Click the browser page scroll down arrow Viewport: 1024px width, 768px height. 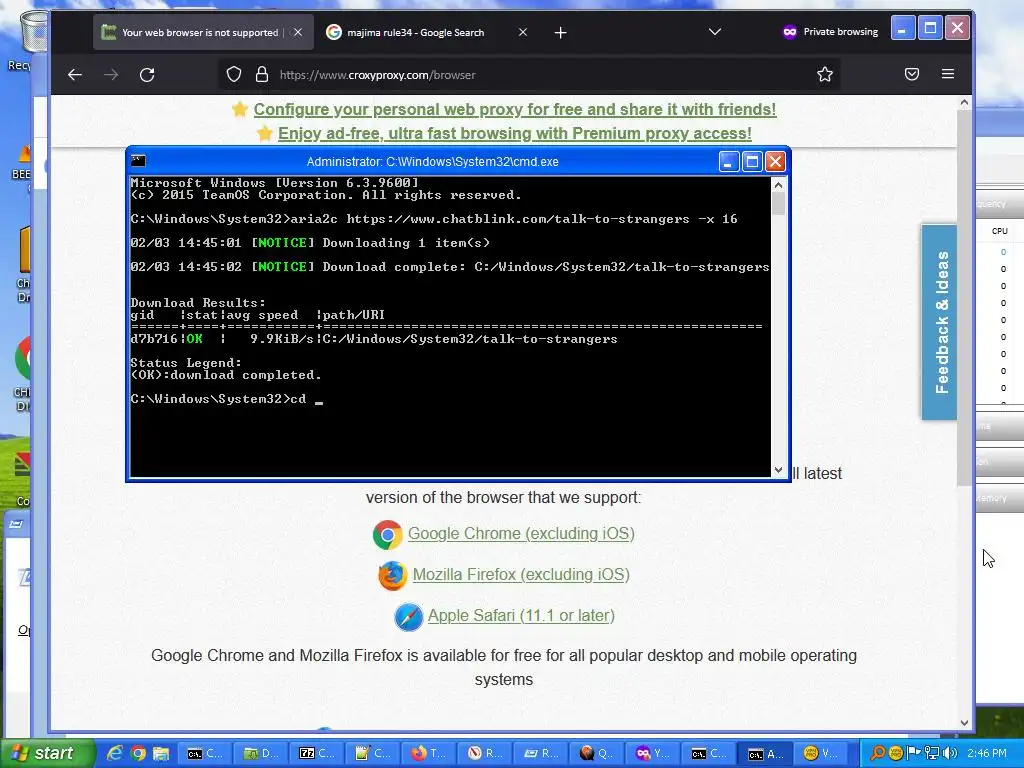click(x=965, y=723)
